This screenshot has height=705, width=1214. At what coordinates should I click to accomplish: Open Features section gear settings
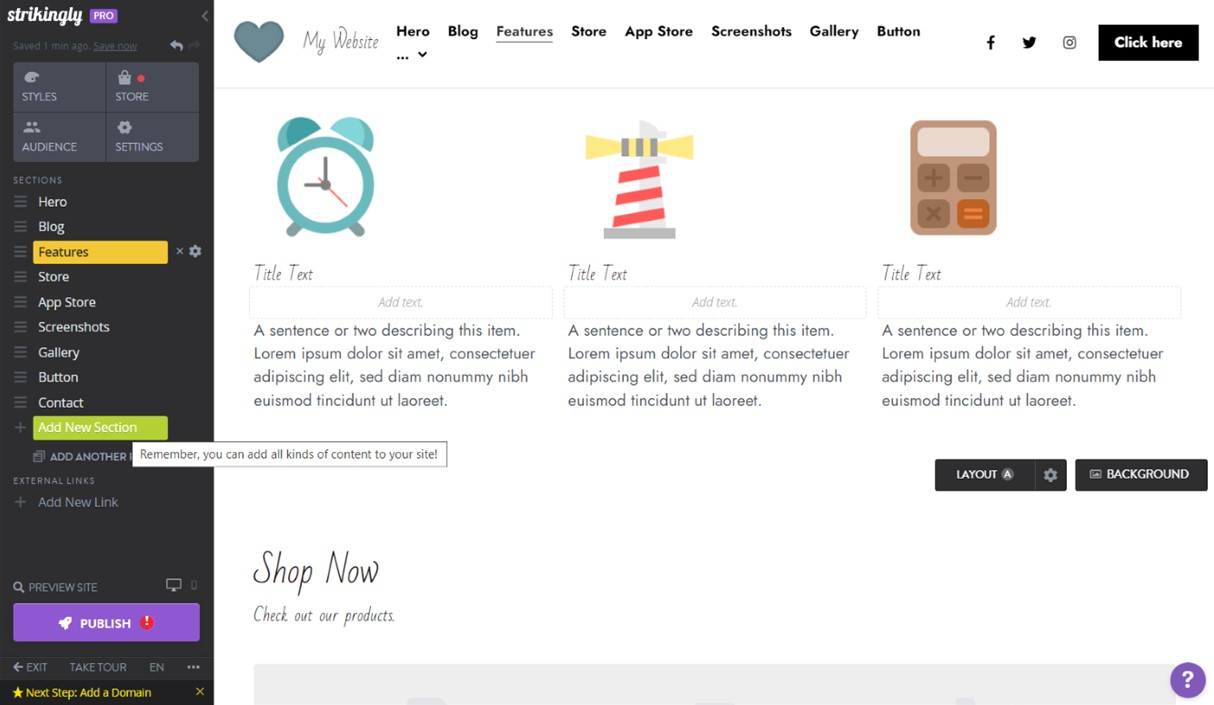195,251
